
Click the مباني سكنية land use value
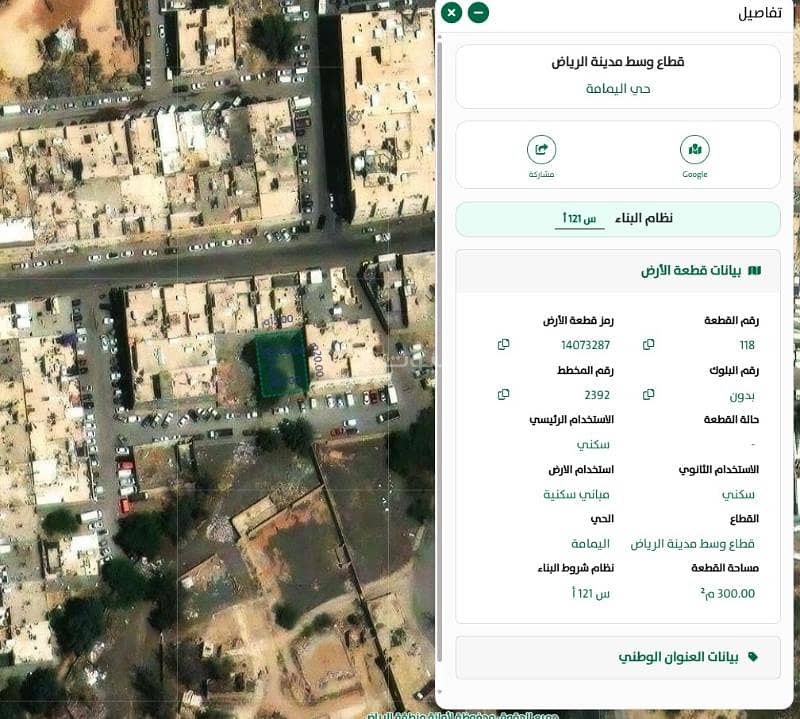tap(577, 495)
